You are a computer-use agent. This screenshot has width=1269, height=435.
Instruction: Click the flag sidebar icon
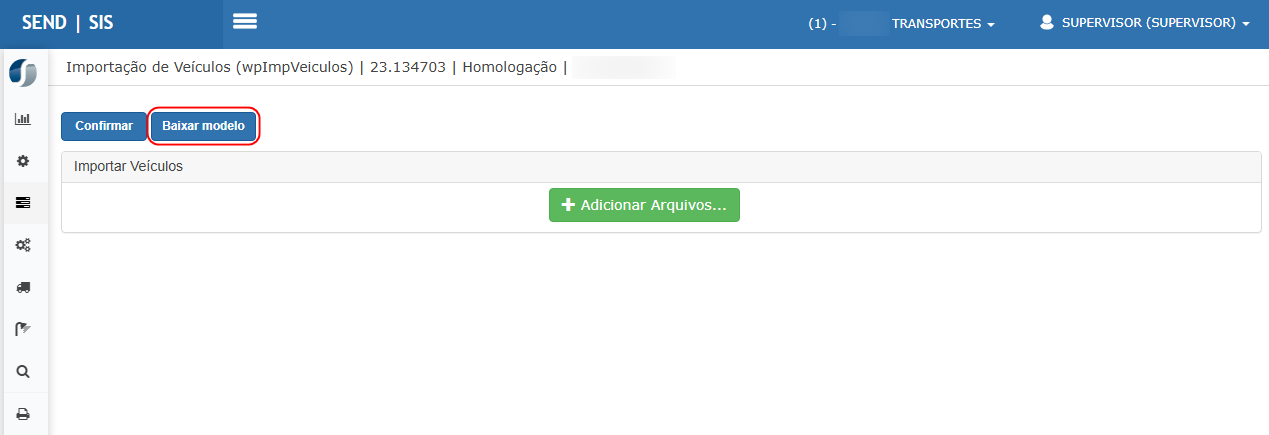23,329
